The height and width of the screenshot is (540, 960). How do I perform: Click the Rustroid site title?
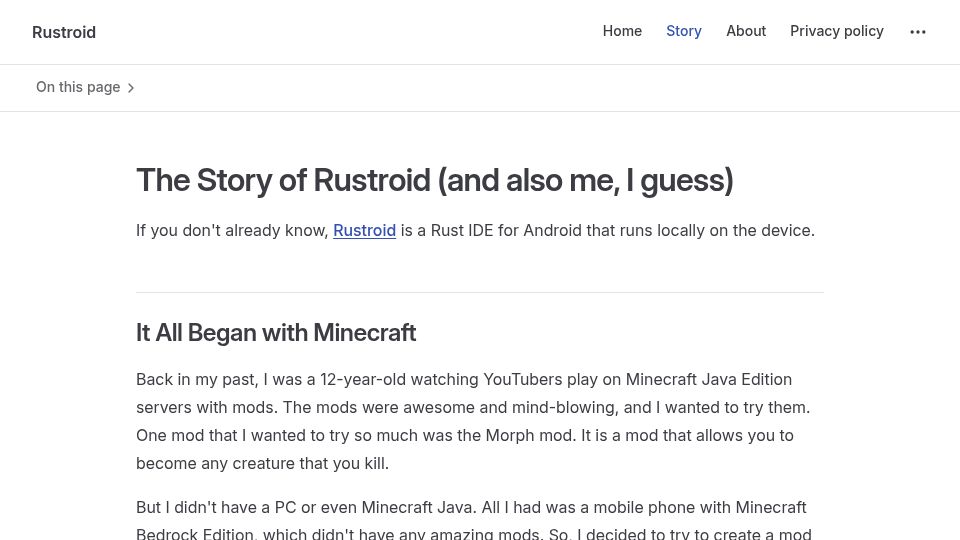click(x=64, y=32)
